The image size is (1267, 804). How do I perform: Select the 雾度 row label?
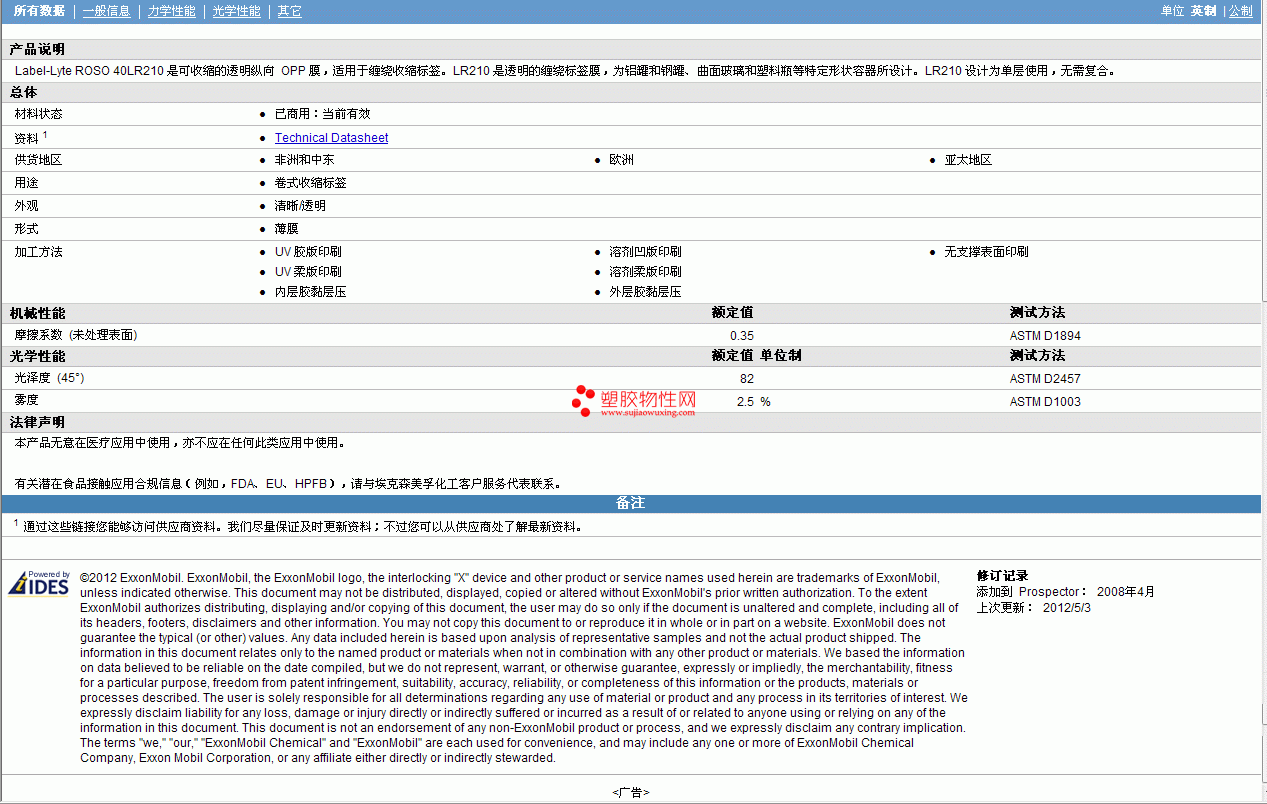[26, 400]
